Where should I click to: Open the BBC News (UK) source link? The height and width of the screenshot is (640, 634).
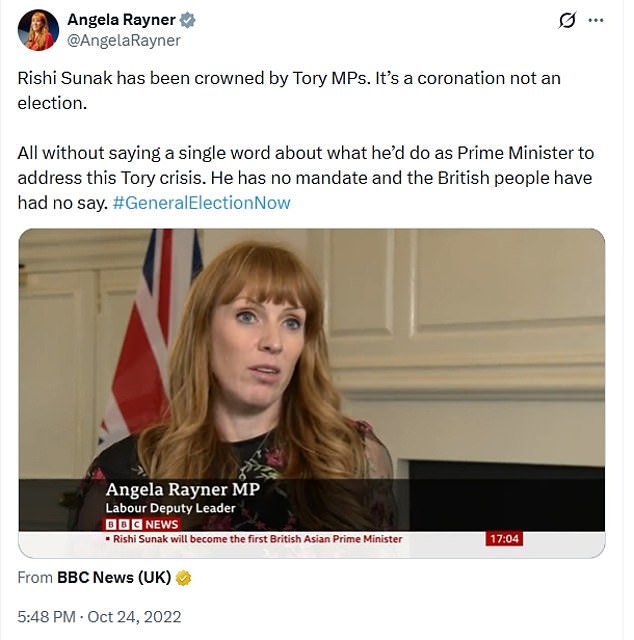[115, 578]
